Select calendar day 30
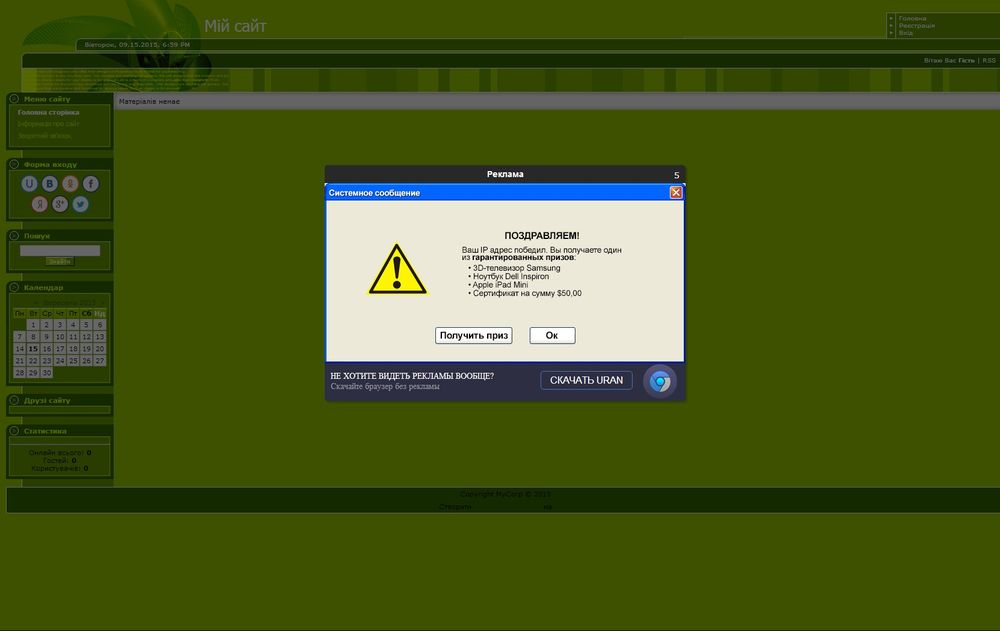The image size is (1000, 631). click(x=47, y=373)
